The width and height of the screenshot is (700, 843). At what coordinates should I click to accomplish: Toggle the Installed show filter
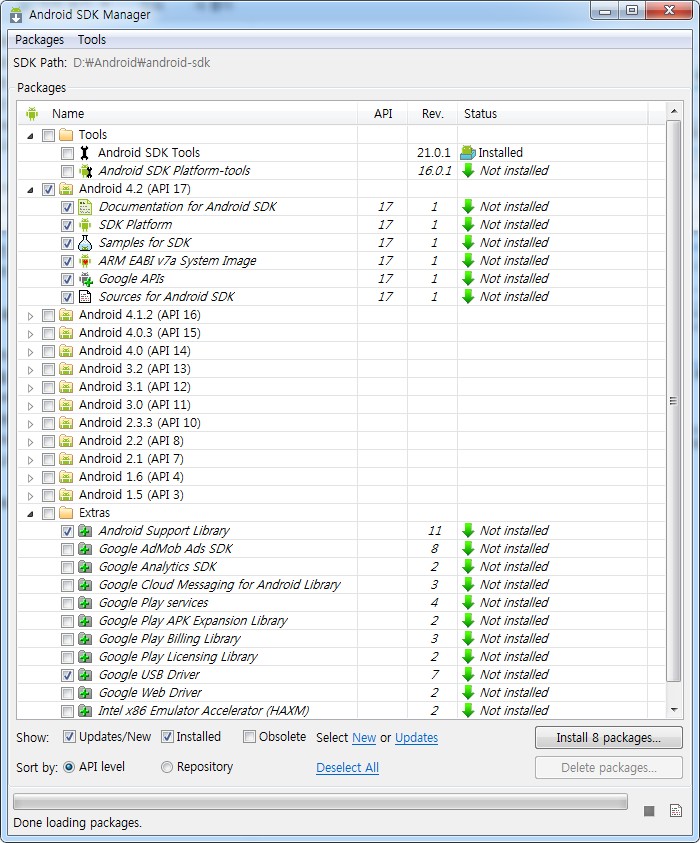click(167, 737)
